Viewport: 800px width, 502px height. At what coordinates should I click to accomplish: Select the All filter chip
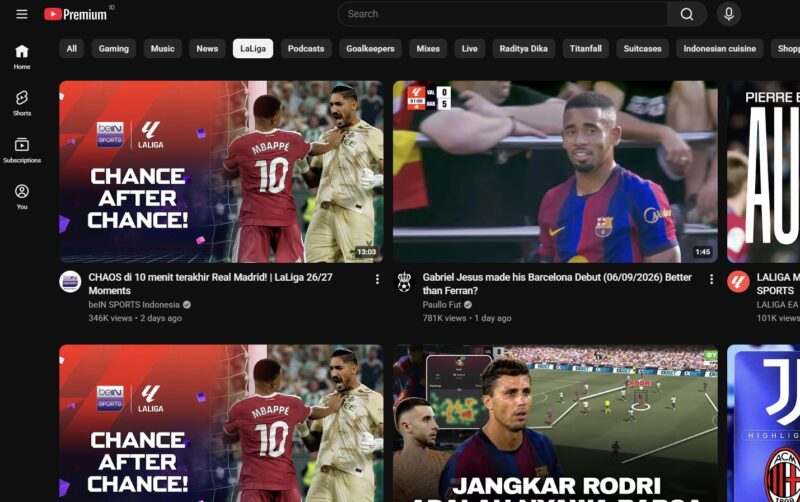click(71, 48)
